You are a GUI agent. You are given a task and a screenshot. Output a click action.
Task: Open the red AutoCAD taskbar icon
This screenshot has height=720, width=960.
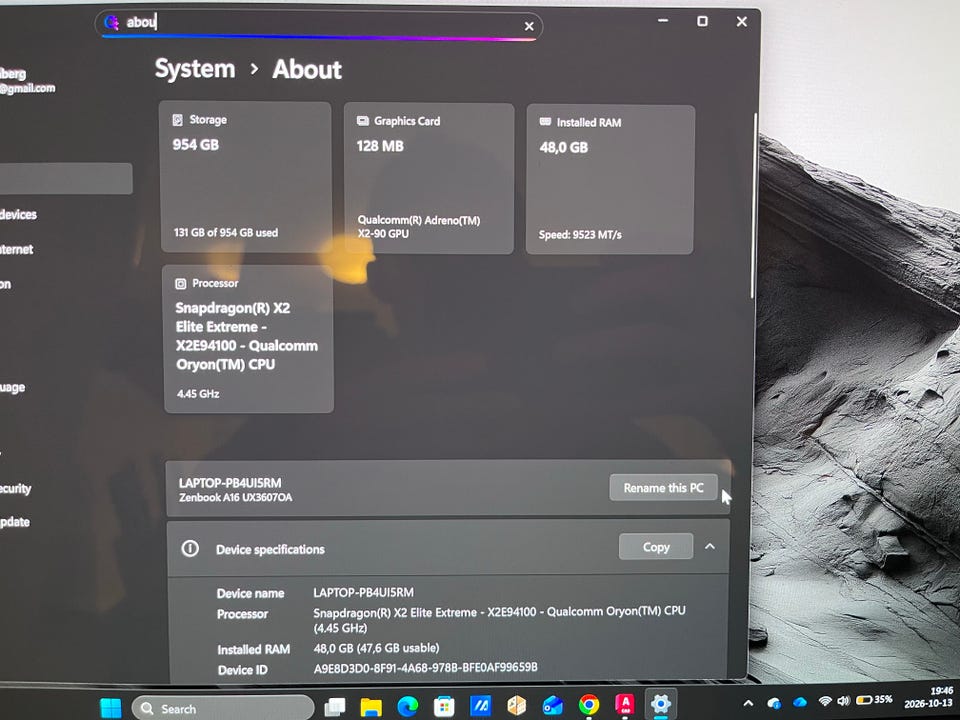(x=624, y=704)
